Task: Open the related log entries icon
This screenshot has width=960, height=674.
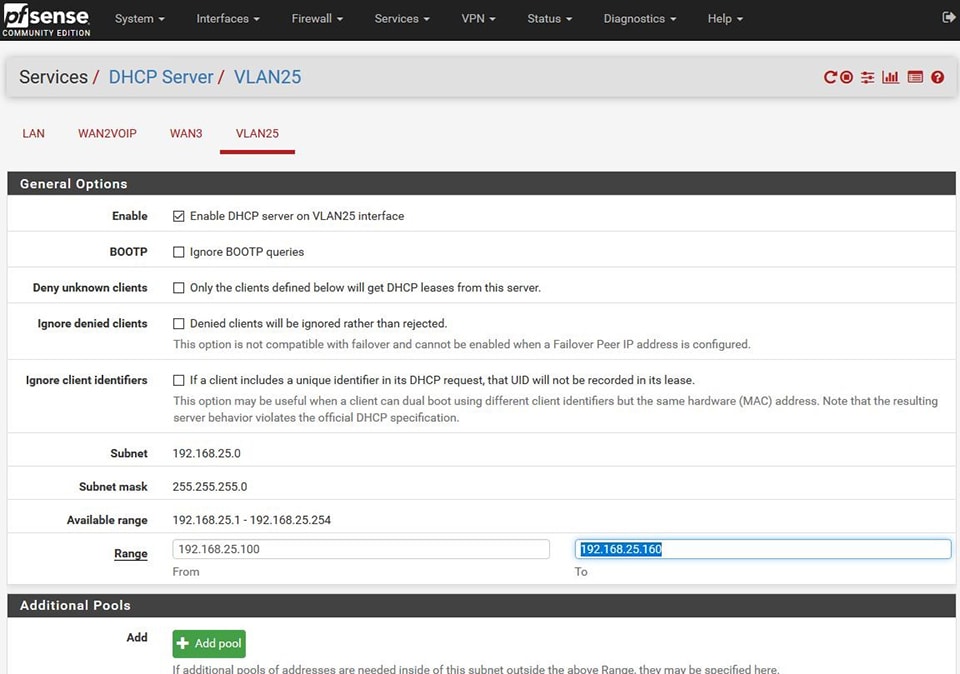Action: click(915, 77)
